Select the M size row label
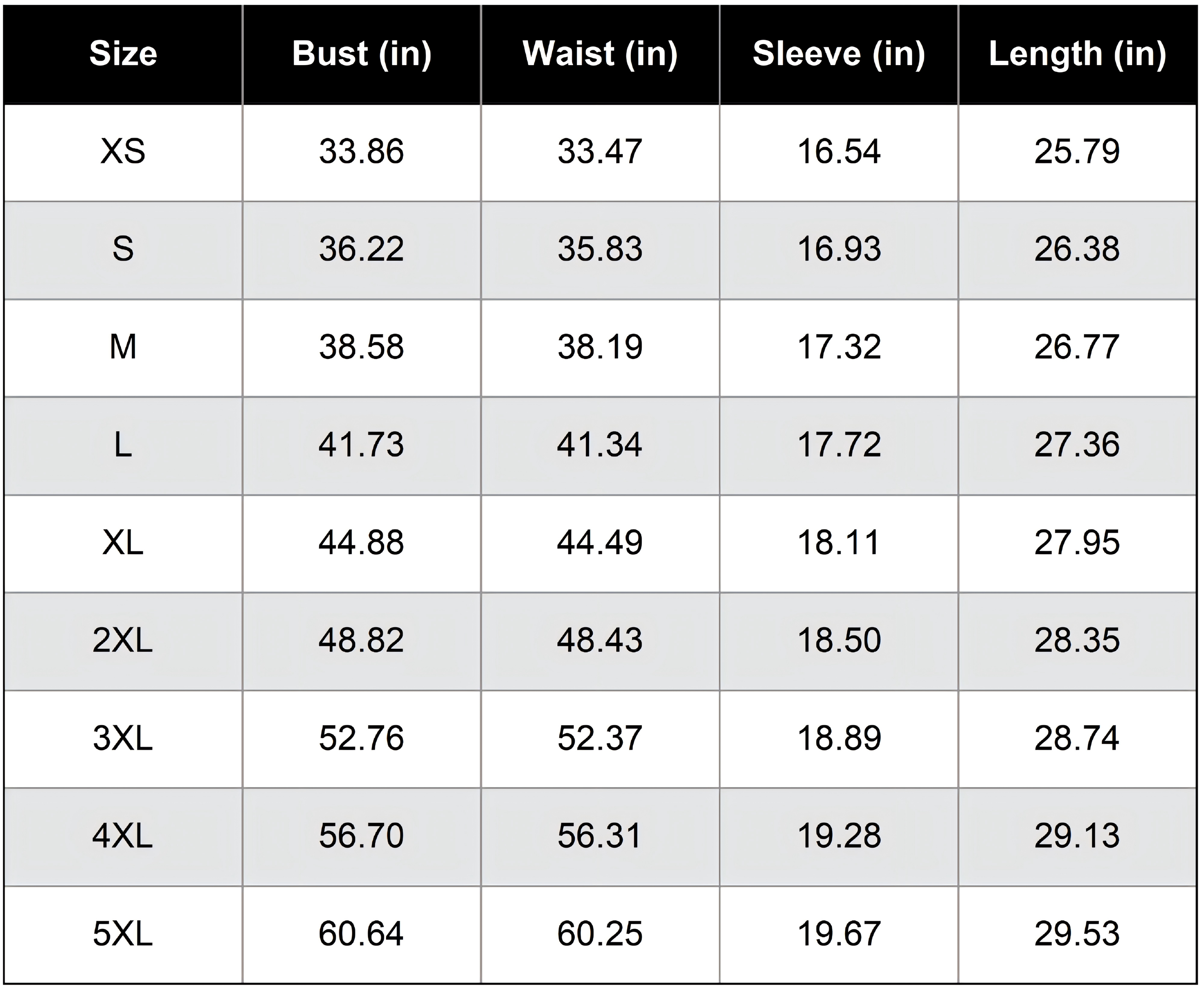 click(x=123, y=348)
